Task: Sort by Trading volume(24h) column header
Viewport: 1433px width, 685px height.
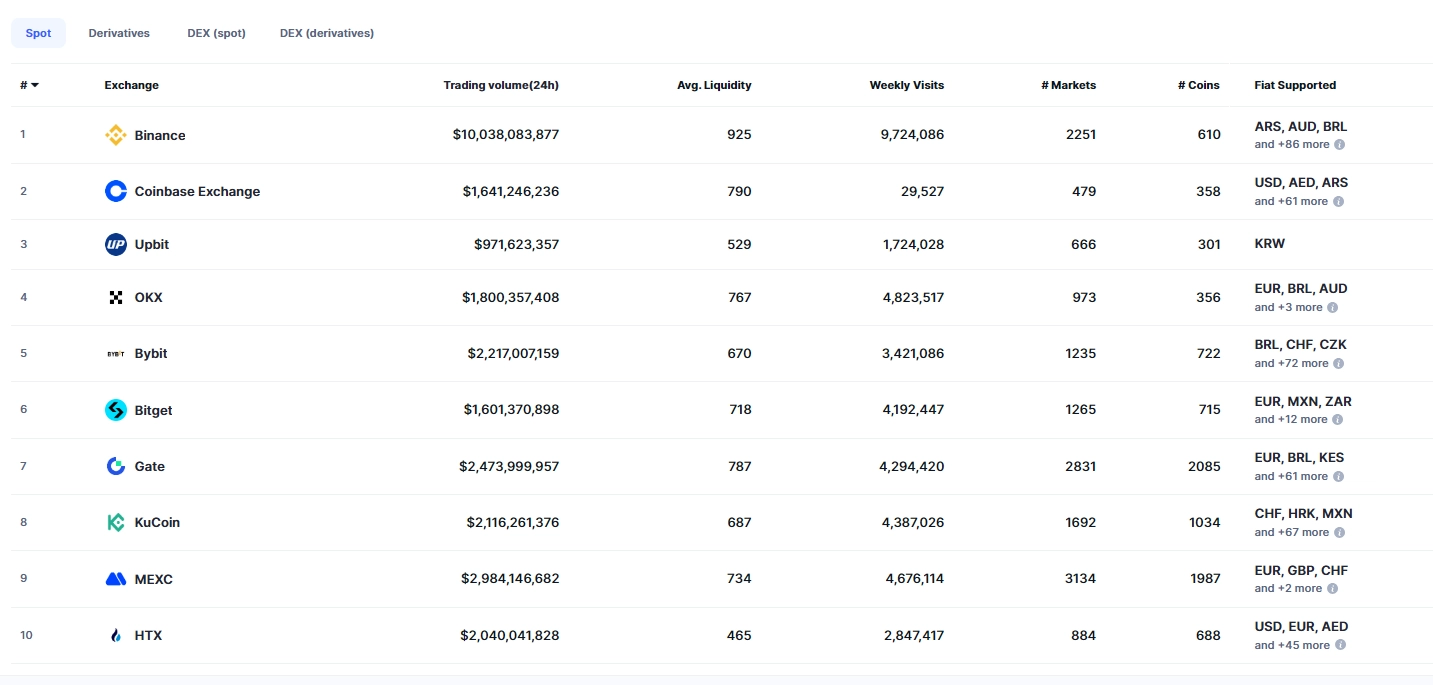Action: pyautogui.click(x=501, y=85)
